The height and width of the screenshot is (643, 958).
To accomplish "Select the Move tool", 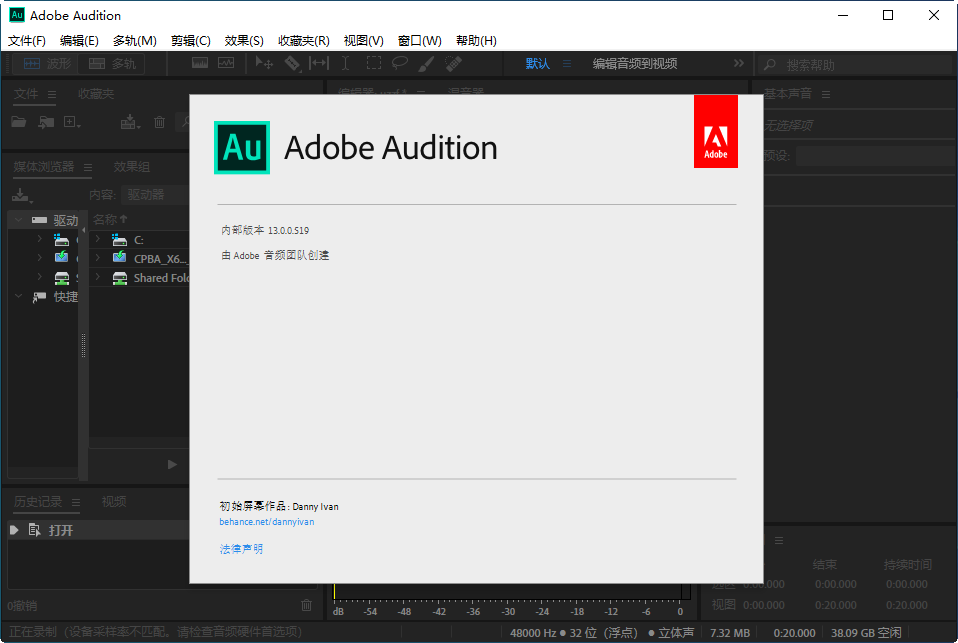I will (x=264, y=63).
